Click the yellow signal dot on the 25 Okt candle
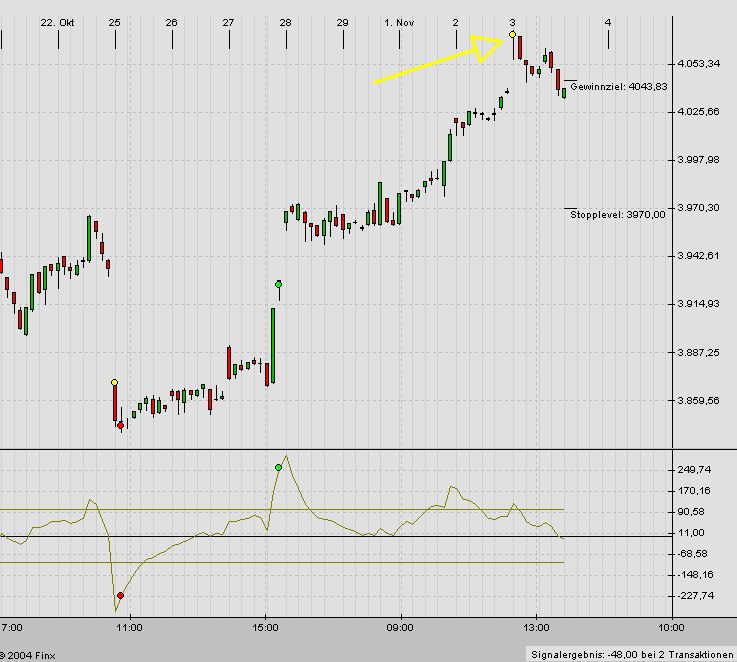 [114, 382]
